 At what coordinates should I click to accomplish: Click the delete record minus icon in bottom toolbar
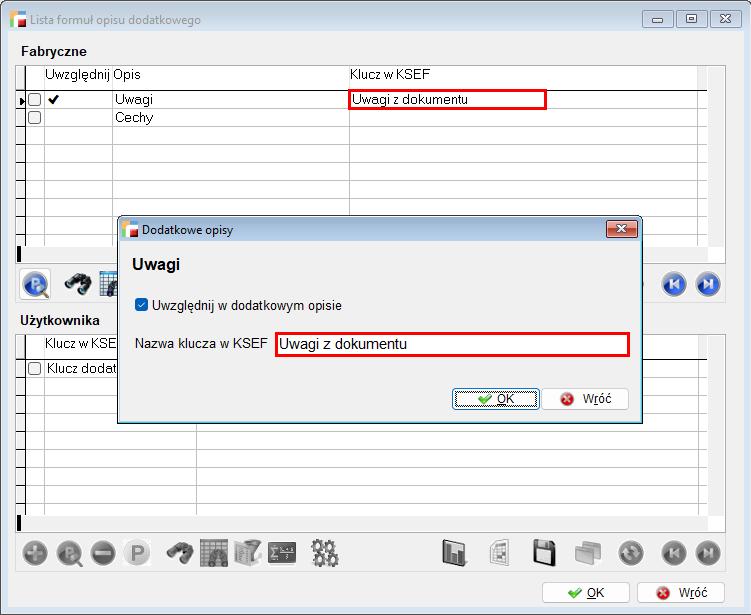click(x=103, y=553)
